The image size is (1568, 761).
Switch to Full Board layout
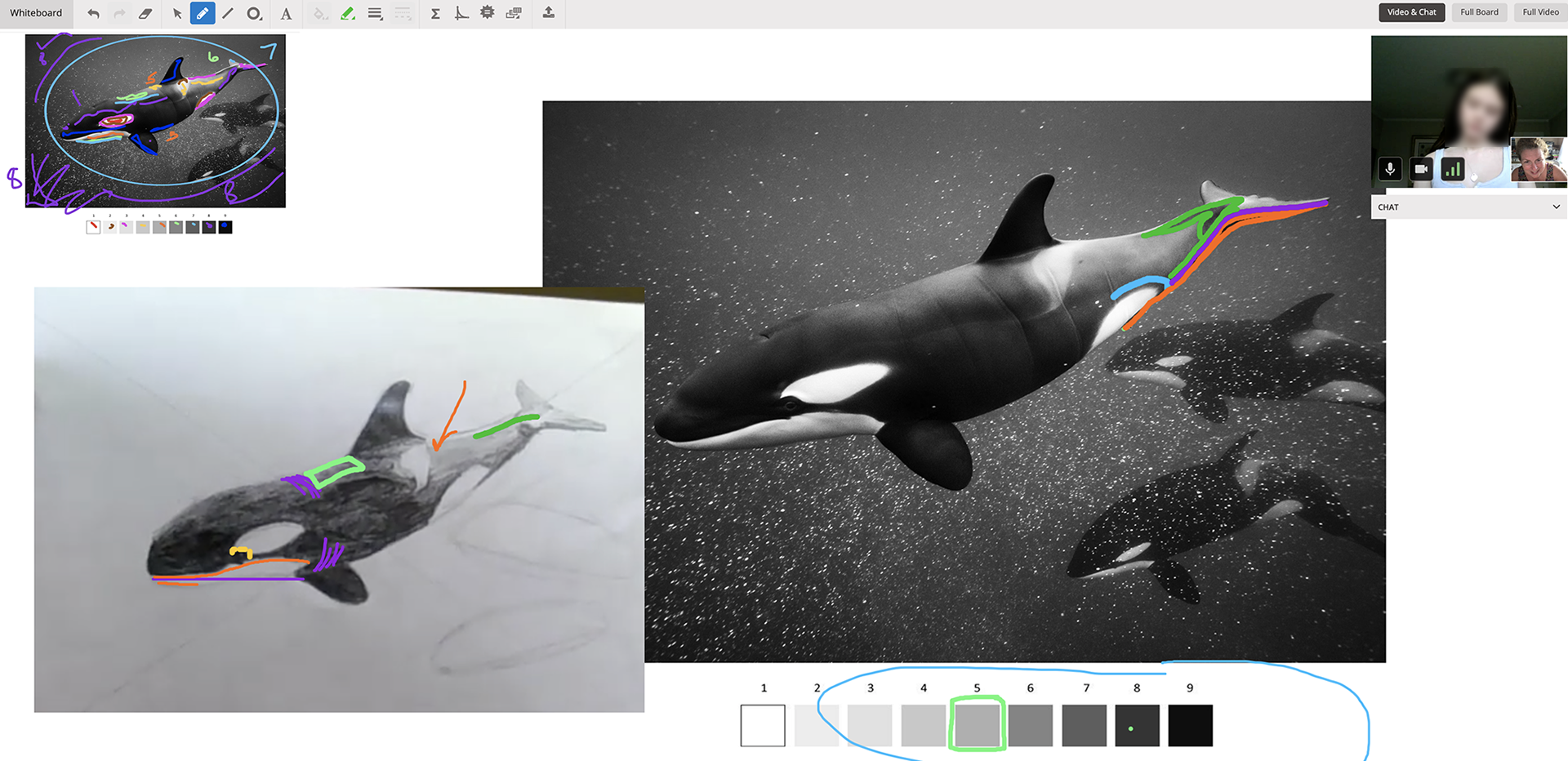coord(1479,12)
